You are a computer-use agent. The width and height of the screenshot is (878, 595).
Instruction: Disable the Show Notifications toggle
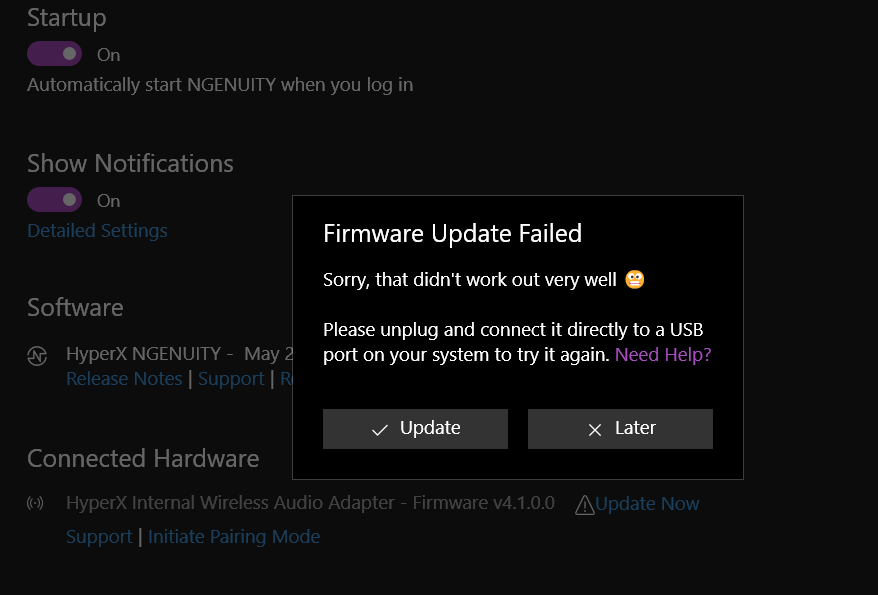click(x=54, y=200)
